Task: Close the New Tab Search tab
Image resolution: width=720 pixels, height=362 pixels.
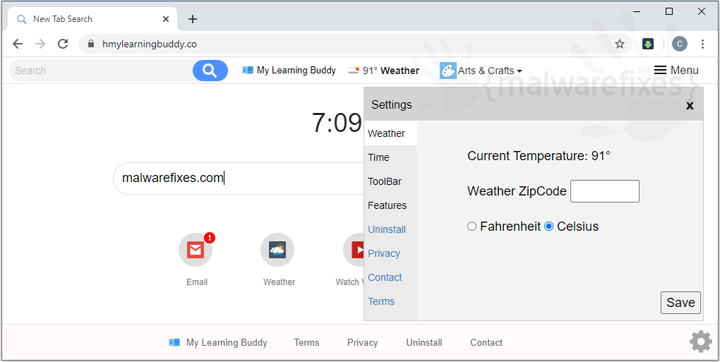Action: tap(166, 19)
